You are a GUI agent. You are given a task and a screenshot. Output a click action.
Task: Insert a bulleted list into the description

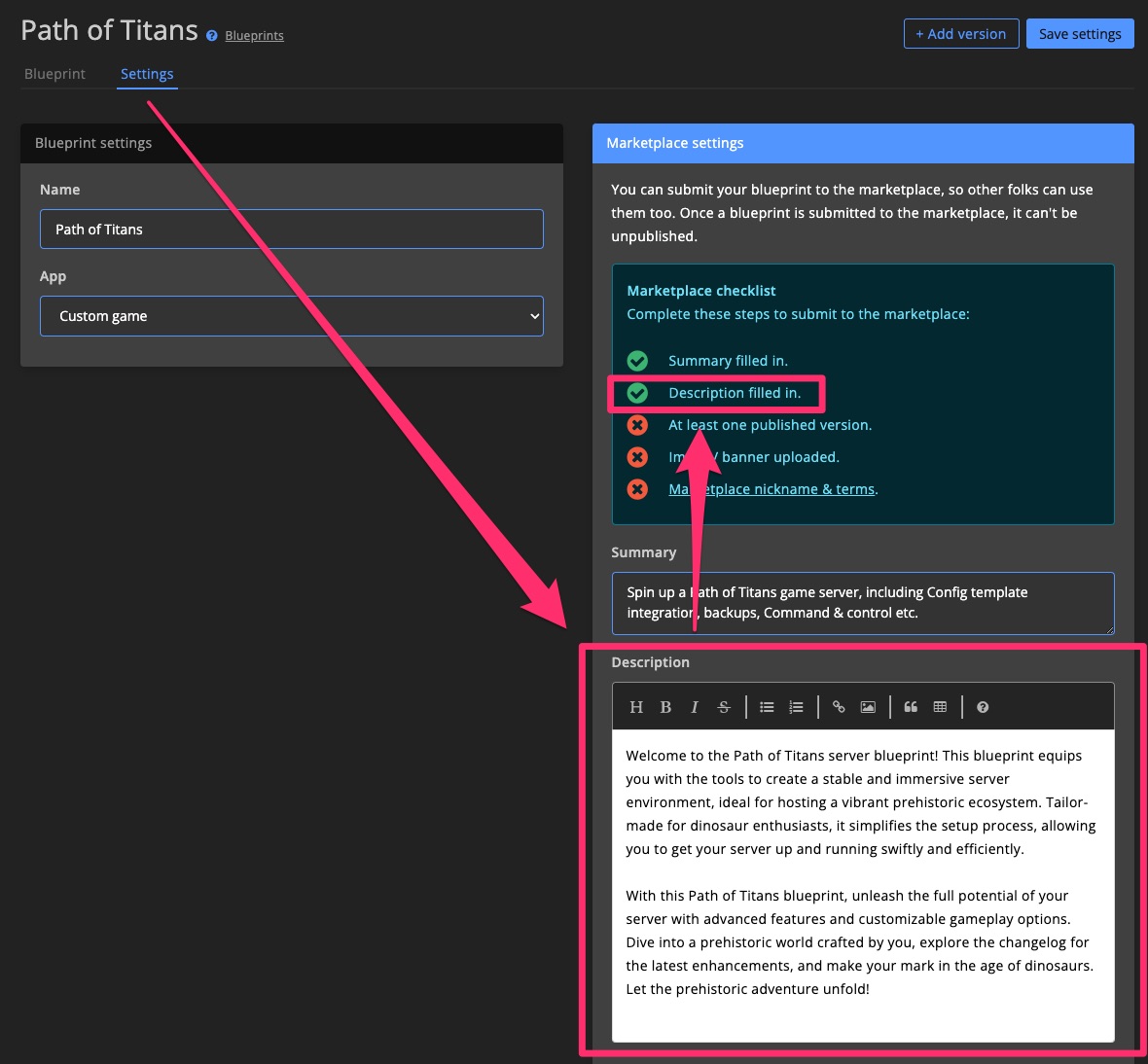coord(767,707)
